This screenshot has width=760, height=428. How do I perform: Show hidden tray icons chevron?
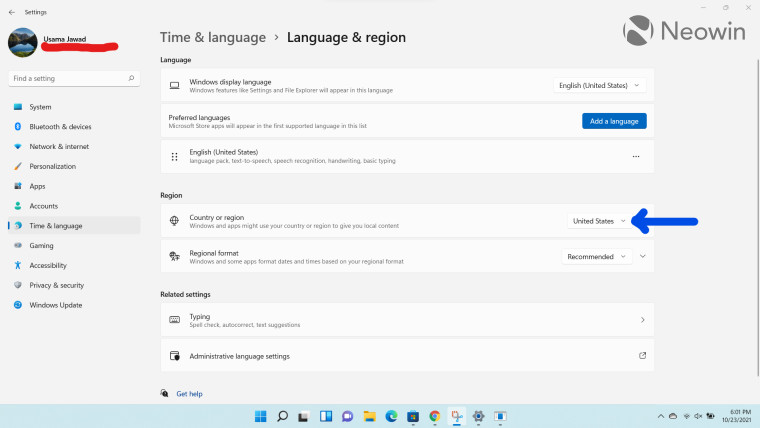coord(660,416)
